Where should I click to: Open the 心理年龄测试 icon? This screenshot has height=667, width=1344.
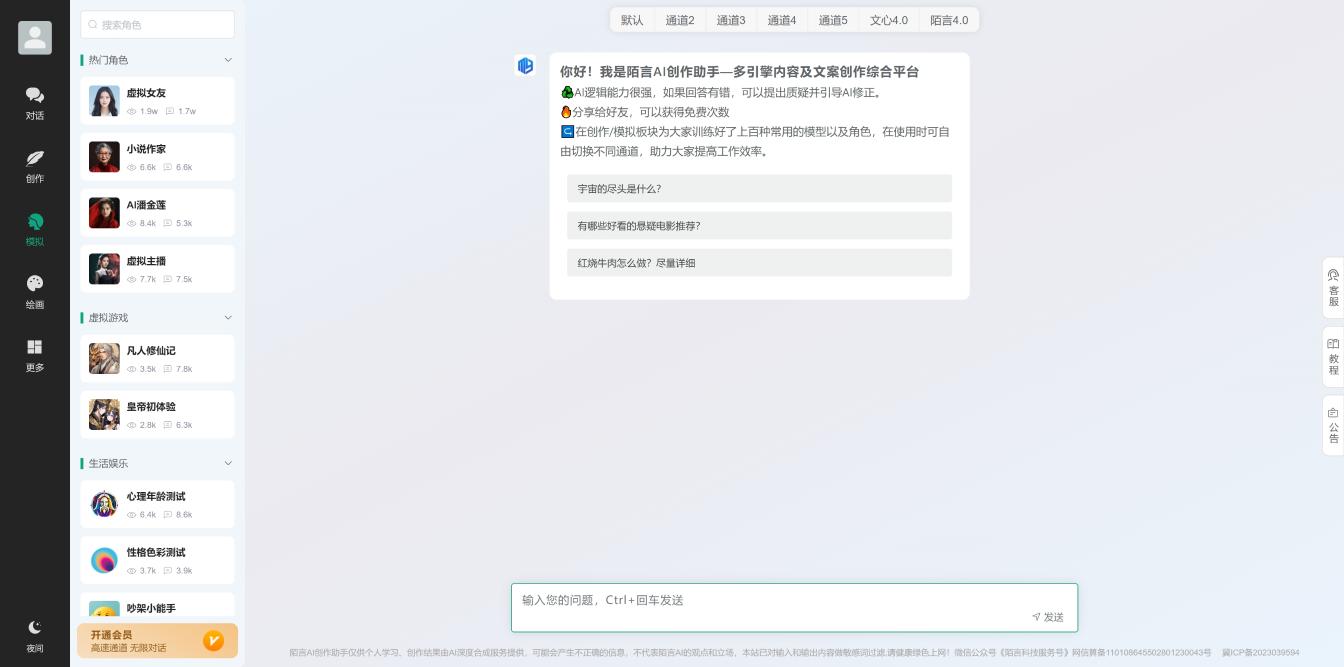click(104, 504)
